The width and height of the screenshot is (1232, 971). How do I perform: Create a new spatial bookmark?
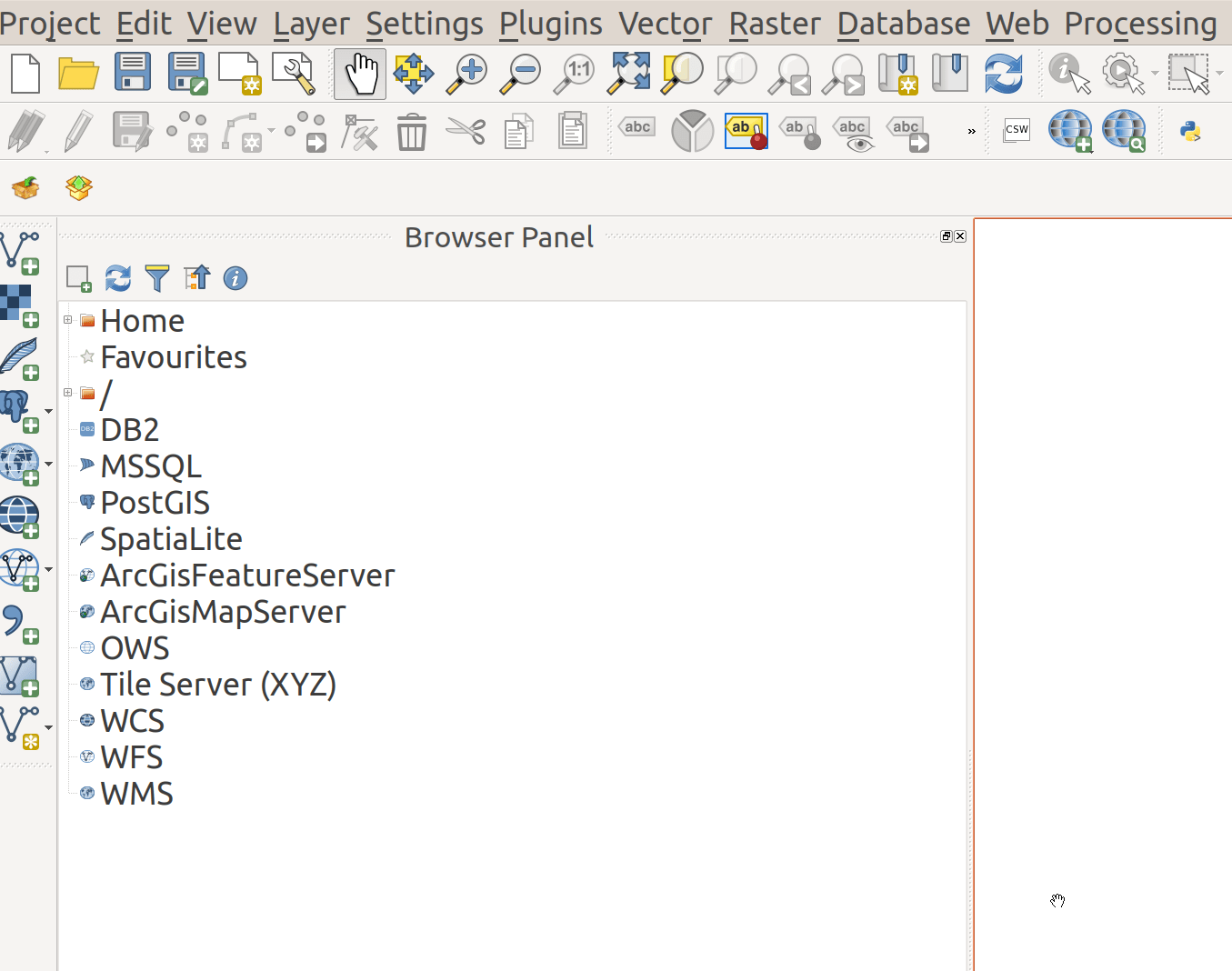897,74
